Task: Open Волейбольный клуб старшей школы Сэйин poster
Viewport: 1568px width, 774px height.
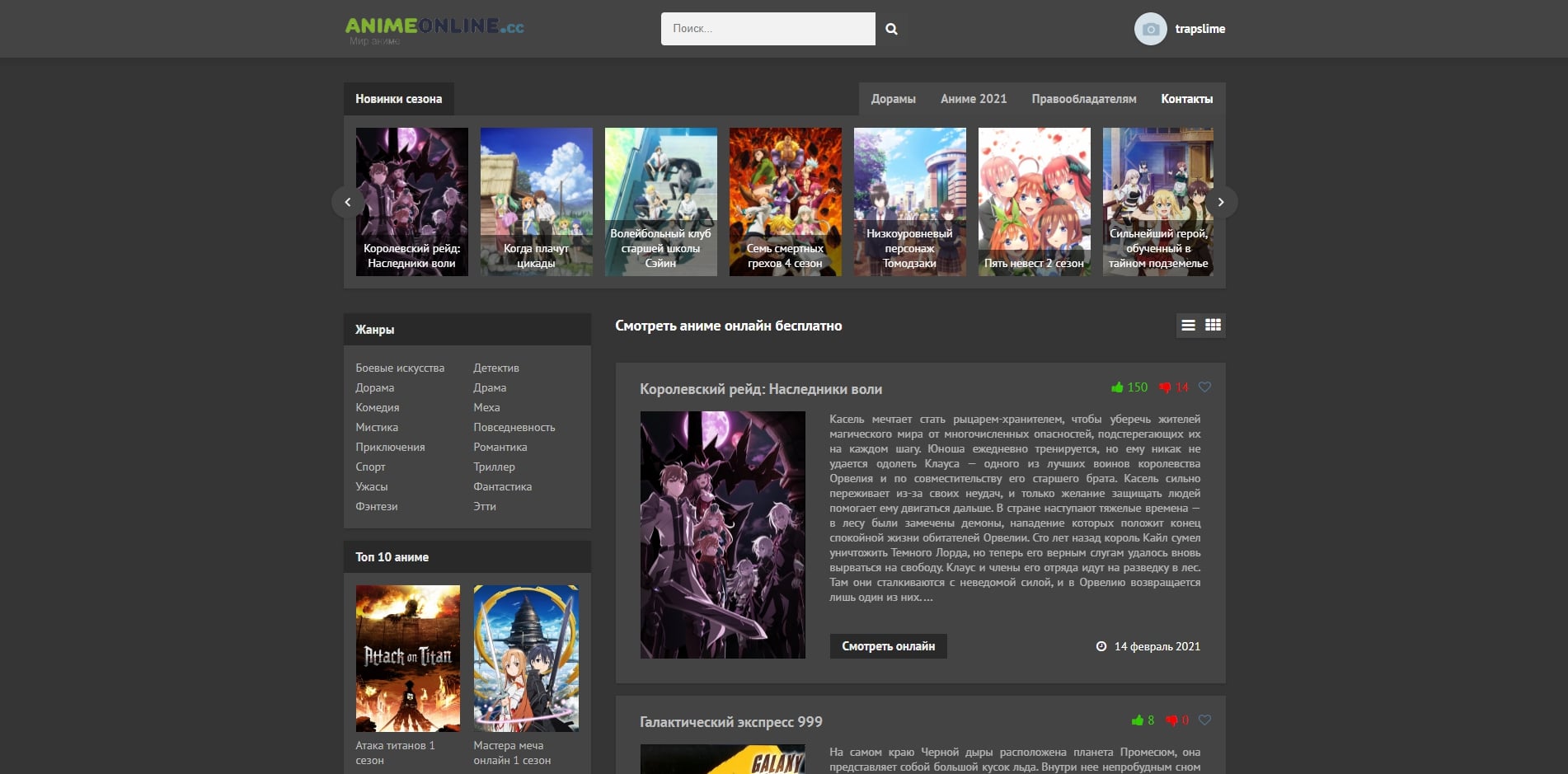Action: coord(660,202)
